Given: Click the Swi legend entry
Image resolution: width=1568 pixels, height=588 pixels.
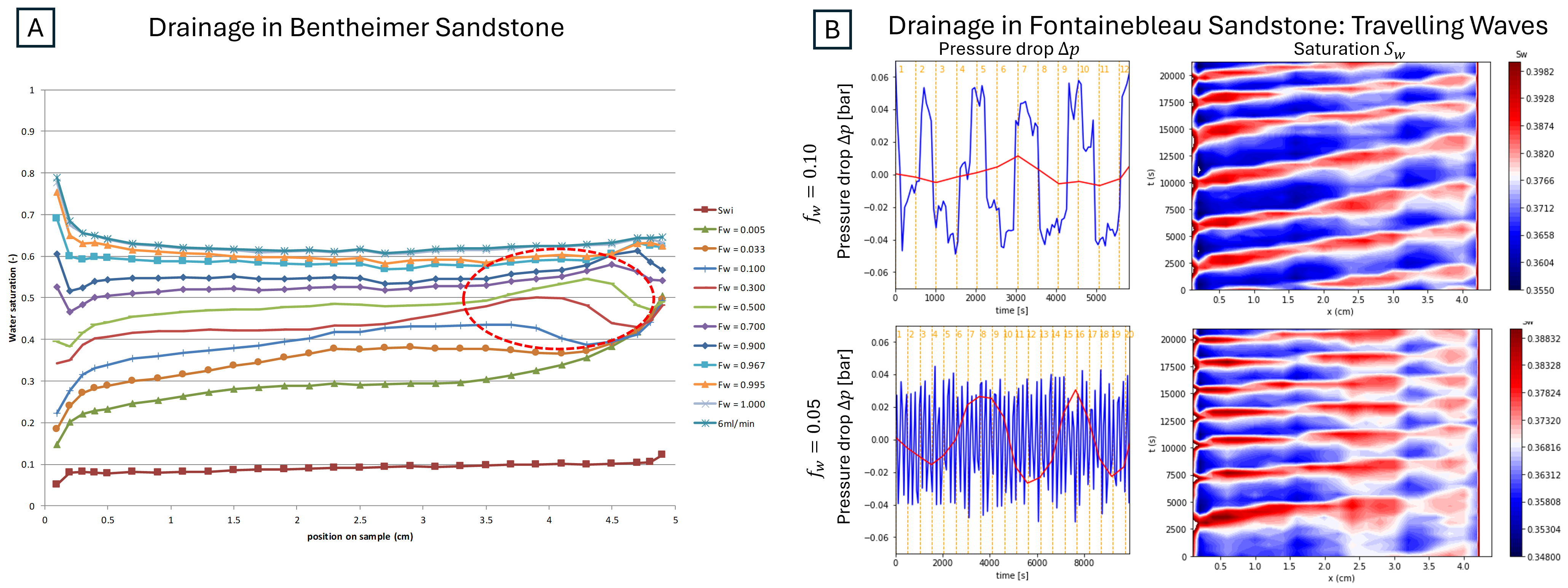Looking at the screenshot, I should pyautogui.click(x=724, y=210).
